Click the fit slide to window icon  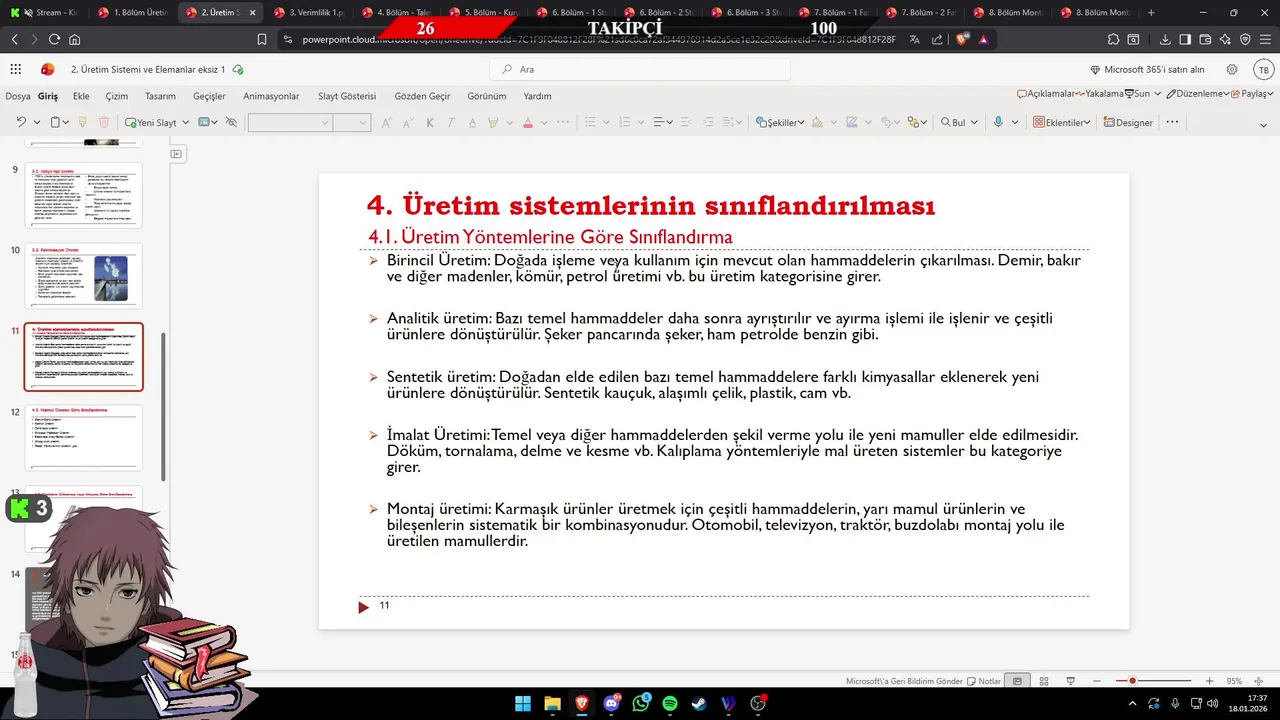[1260, 681]
